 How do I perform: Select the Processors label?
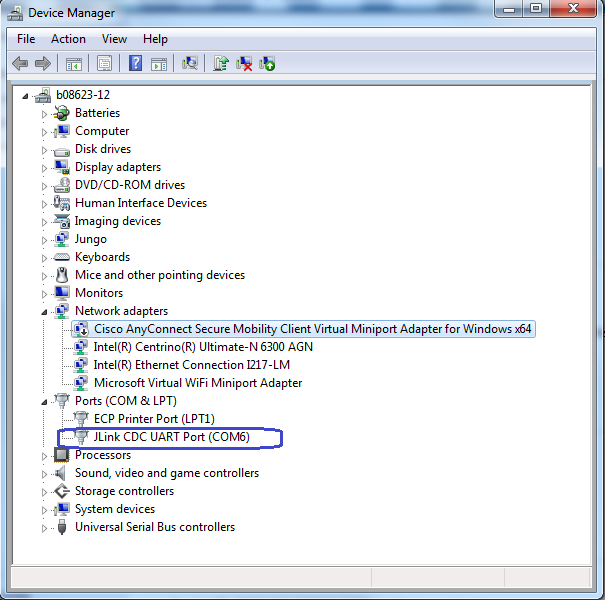click(x=103, y=455)
